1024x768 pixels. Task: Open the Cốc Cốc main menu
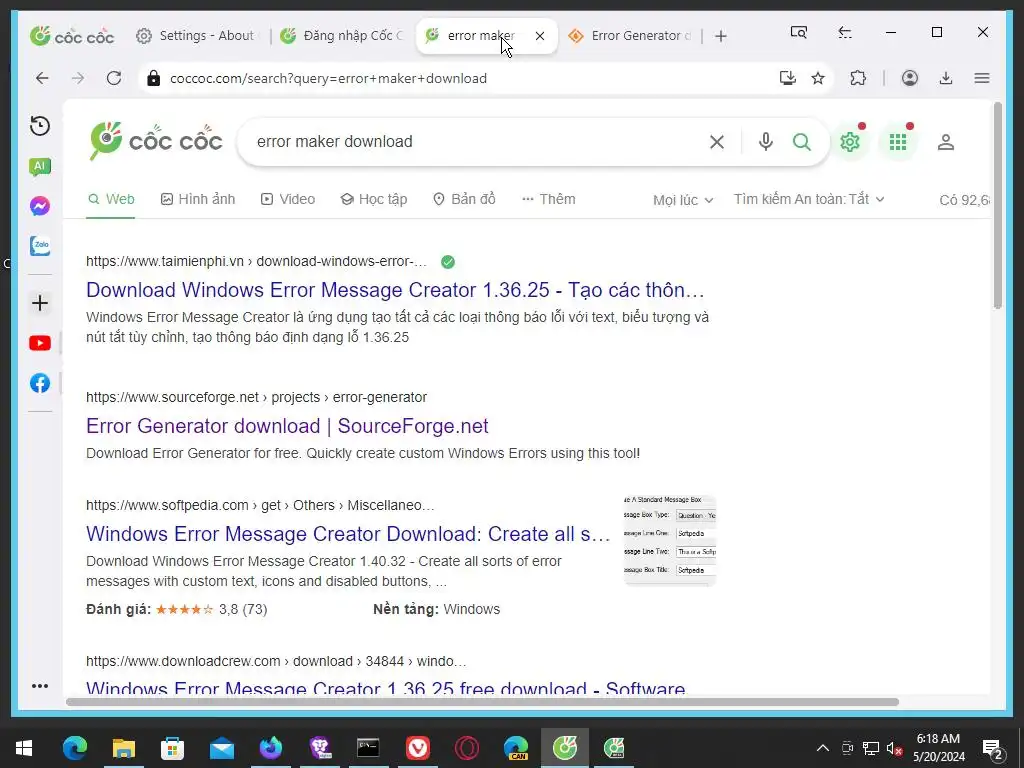coord(982,78)
